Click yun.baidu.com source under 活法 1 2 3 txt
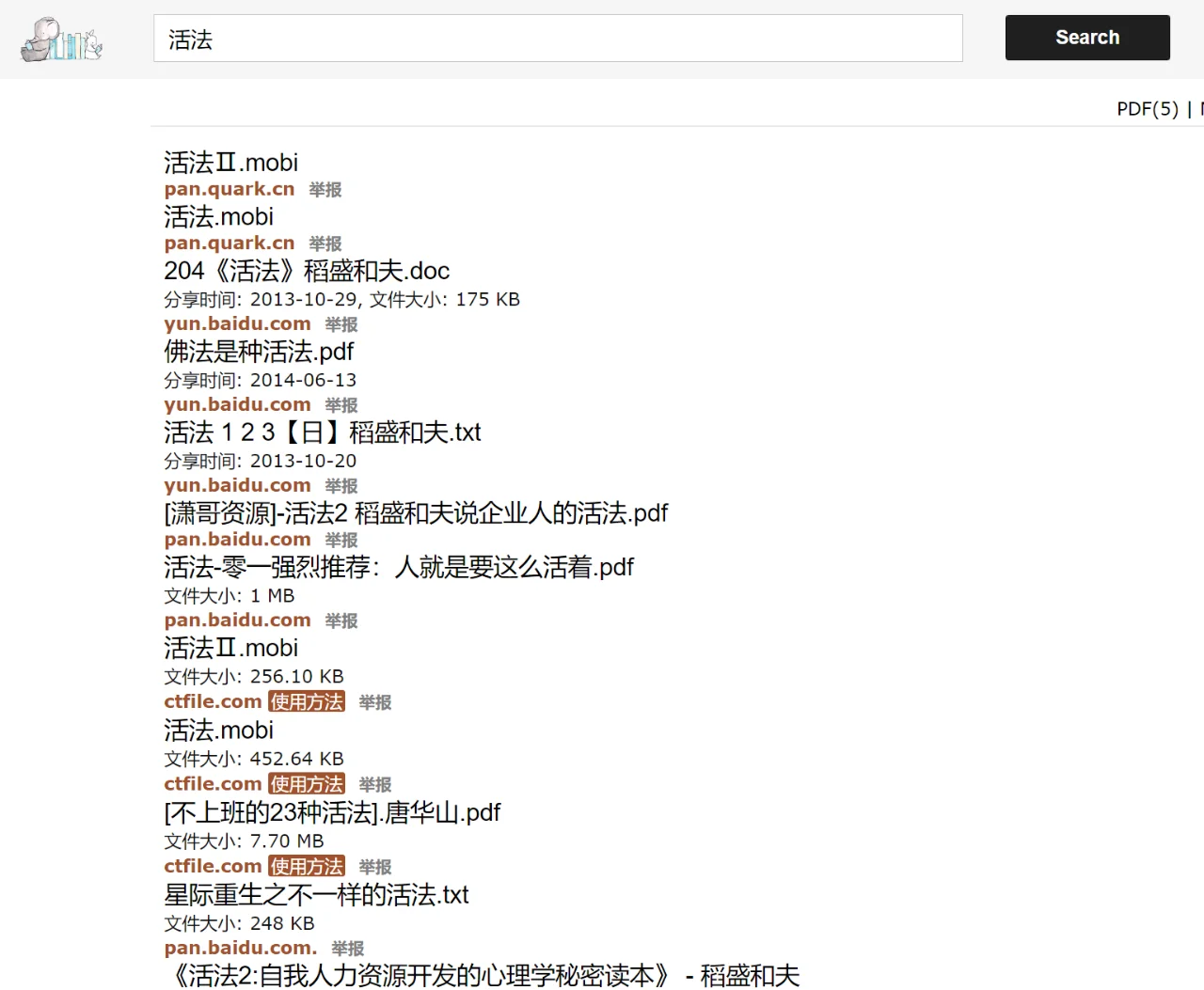Image resolution: width=1204 pixels, height=990 pixels. pyautogui.click(x=237, y=486)
